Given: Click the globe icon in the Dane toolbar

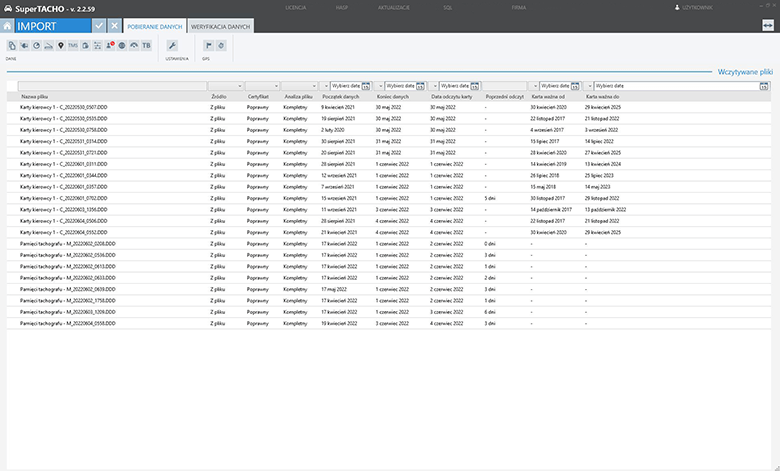Looking at the screenshot, I should click(122, 46).
